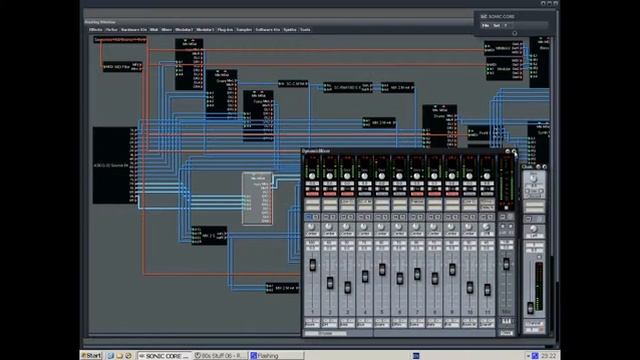Toggle the mute button on channel 4

(x=365, y=194)
